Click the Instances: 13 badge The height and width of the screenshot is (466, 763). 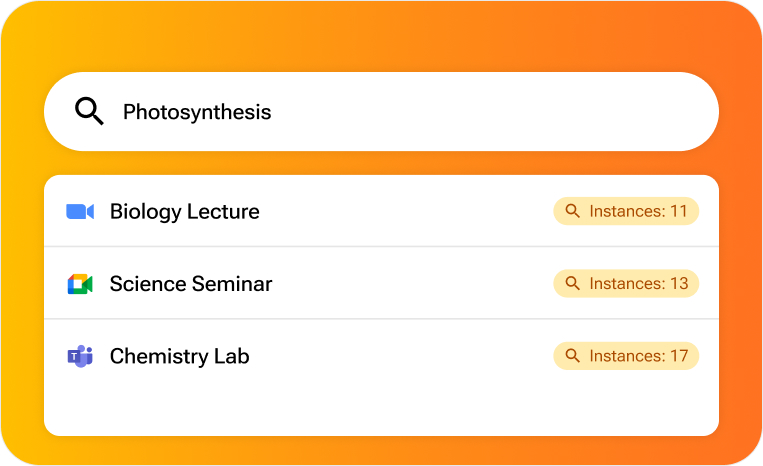point(626,283)
